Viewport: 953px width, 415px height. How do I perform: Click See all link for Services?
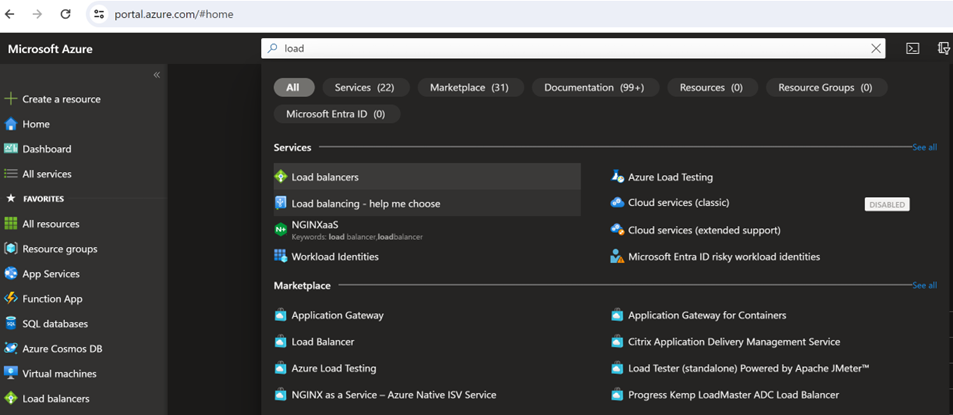[x=924, y=147]
